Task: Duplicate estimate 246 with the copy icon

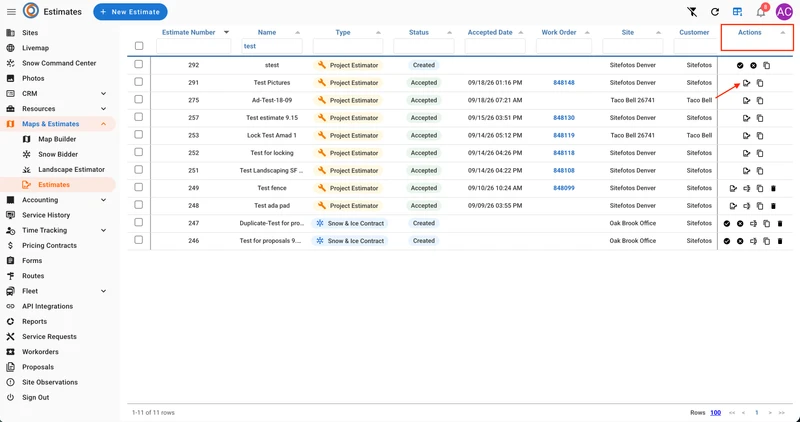Action: click(x=766, y=241)
